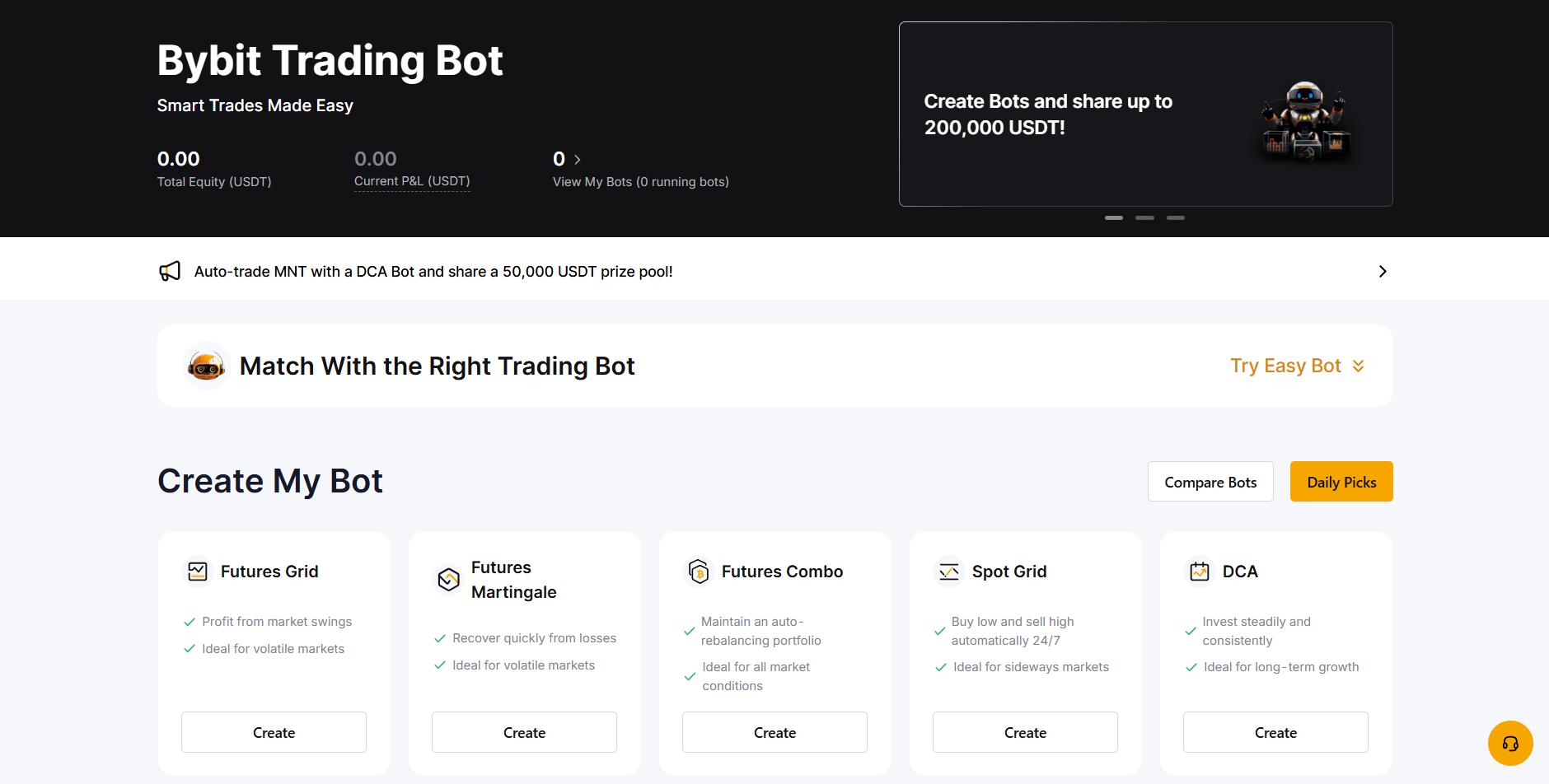Image resolution: width=1549 pixels, height=784 pixels.
Task: Create a DCA bot
Action: [x=1275, y=732]
